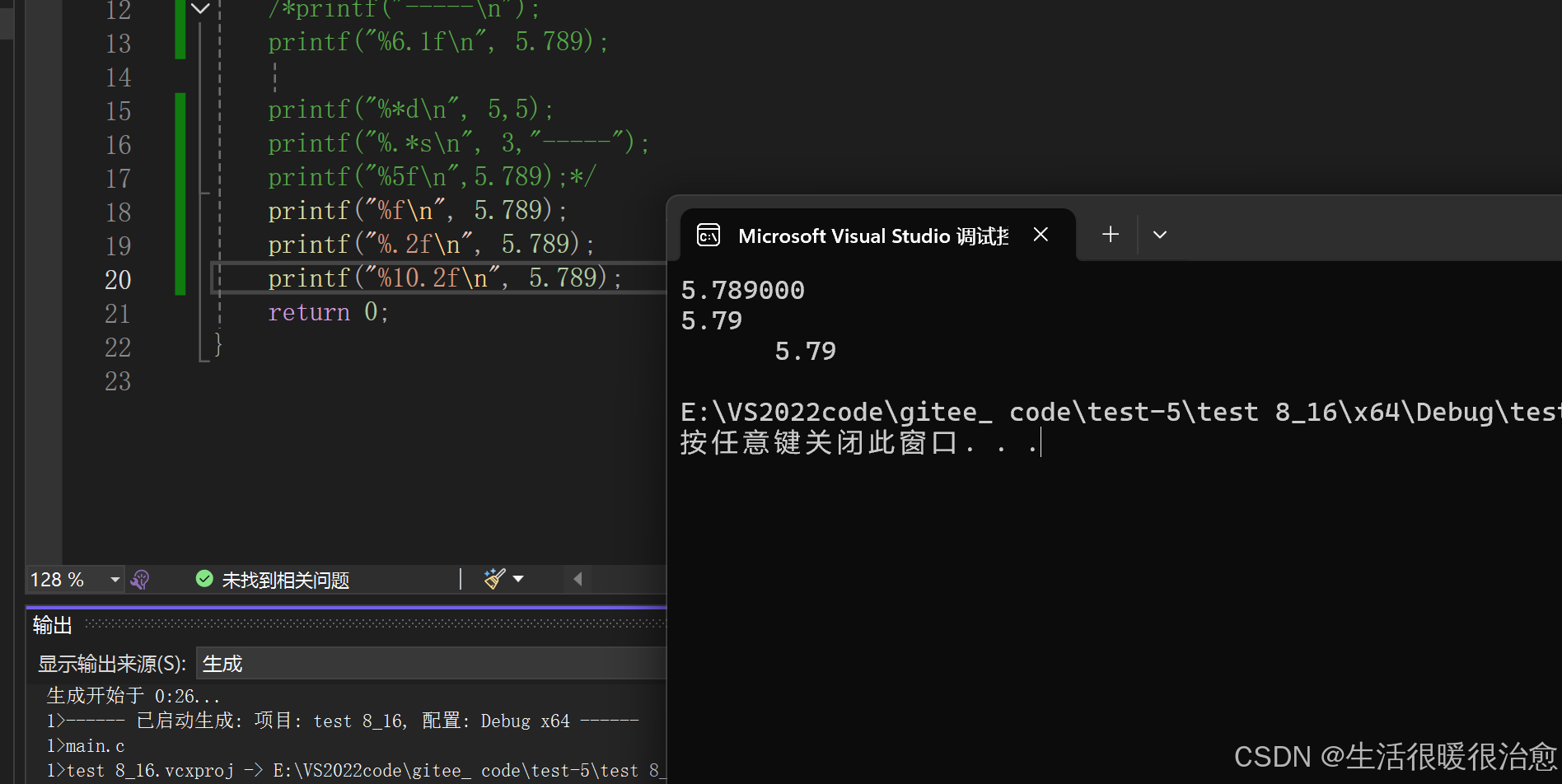Viewport: 1562px width, 784px height.
Task: Click line number 23 in the gutter
Action: 118,381
